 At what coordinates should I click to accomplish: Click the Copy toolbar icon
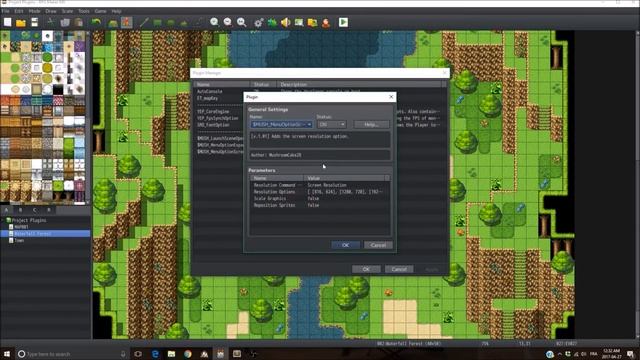64,22
